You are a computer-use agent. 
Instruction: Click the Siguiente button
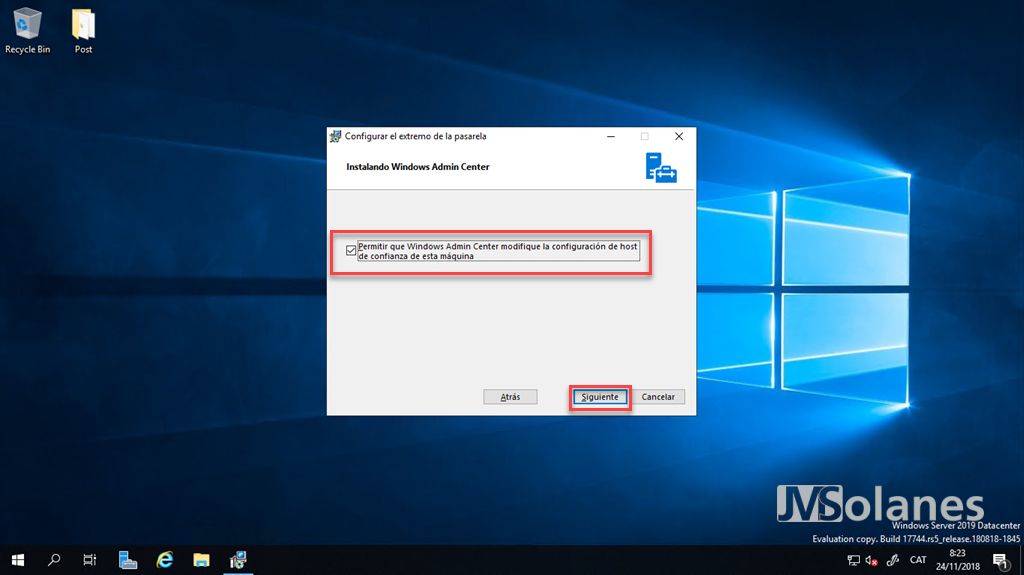click(x=600, y=397)
